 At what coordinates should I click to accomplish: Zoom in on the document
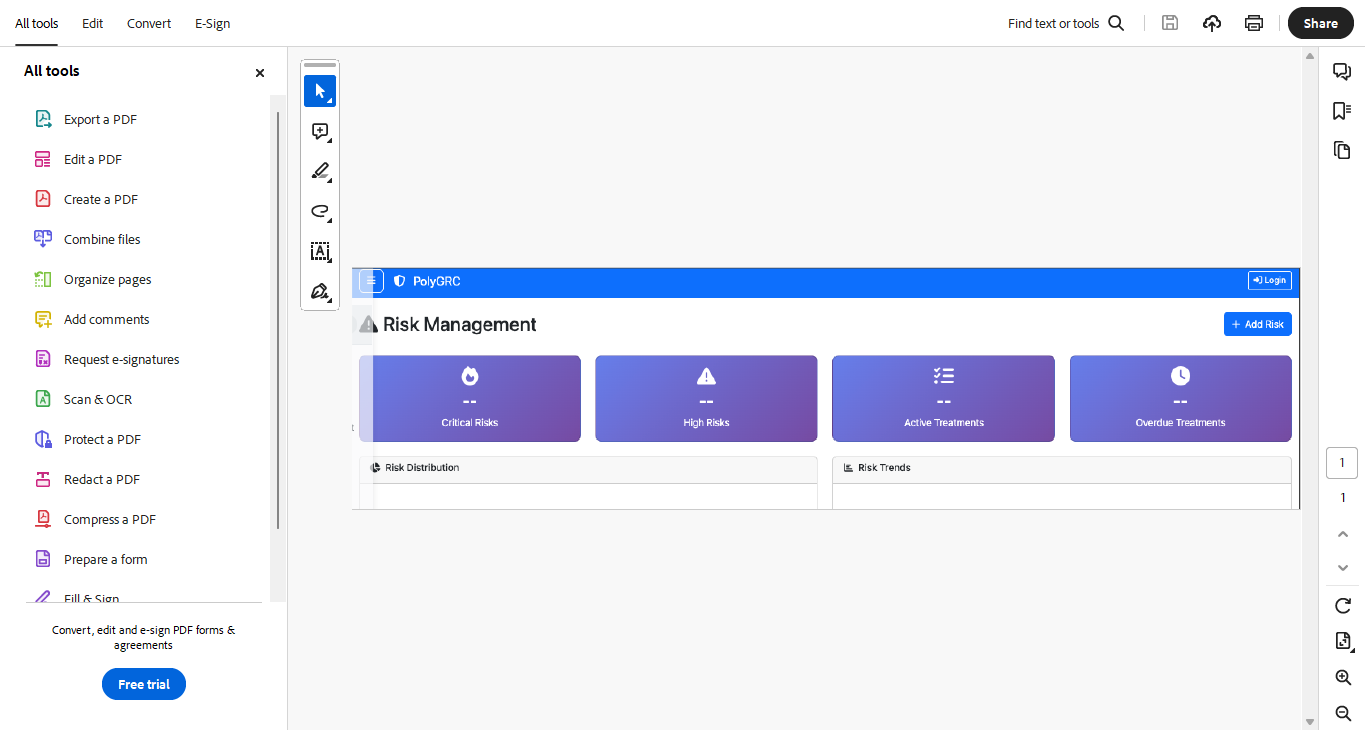pos(1343,677)
